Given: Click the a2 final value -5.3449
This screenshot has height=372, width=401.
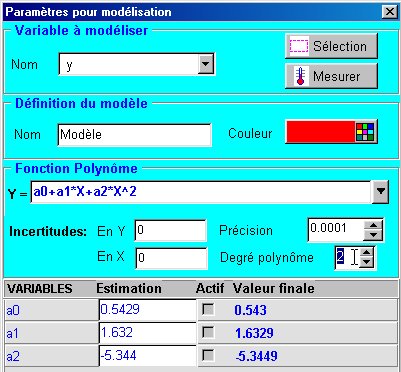Looking at the screenshot, I should 256,356.
